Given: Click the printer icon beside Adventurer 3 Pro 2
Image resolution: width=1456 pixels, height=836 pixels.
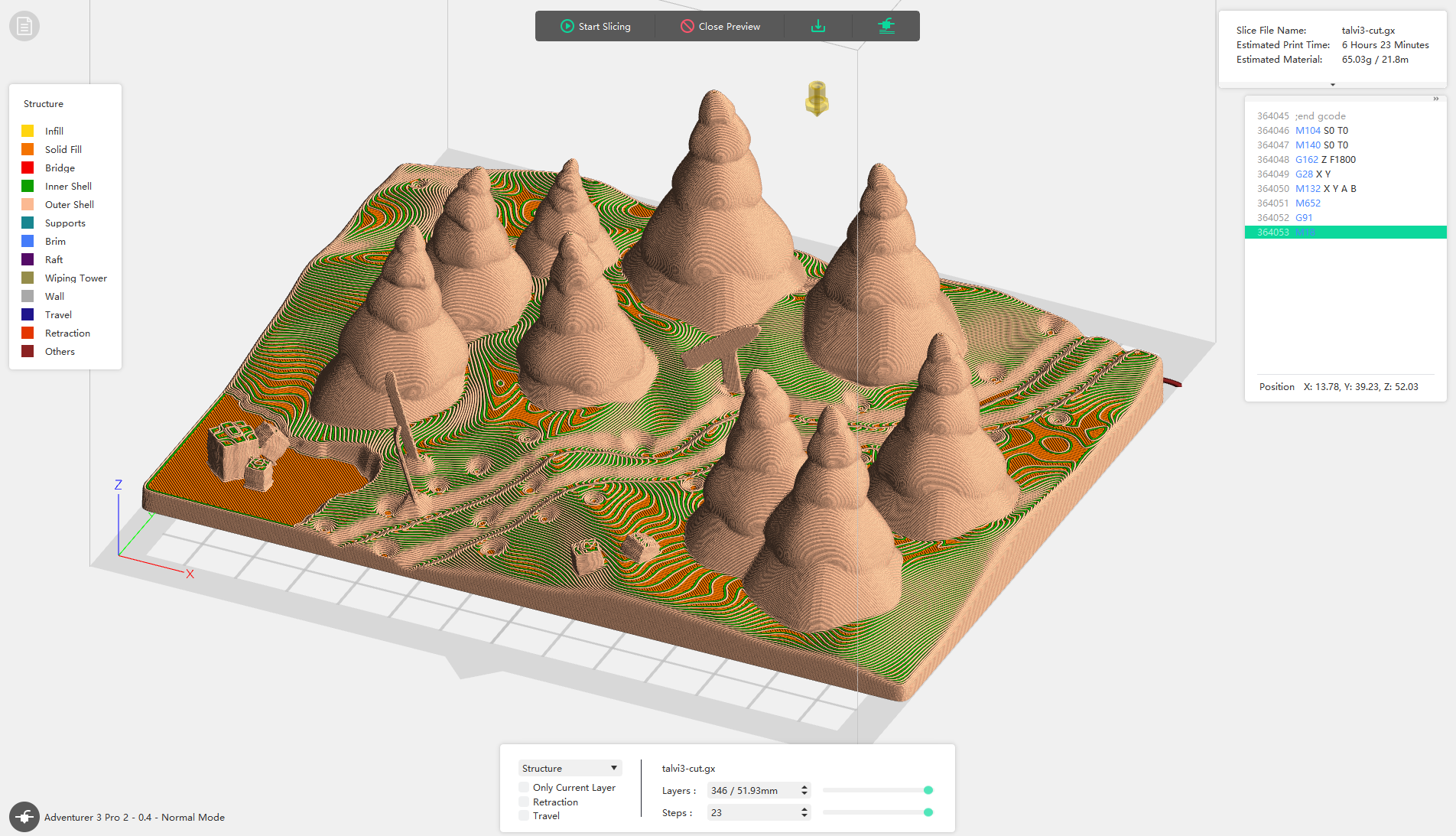Looking at the screenshot, I should [24, 817].
